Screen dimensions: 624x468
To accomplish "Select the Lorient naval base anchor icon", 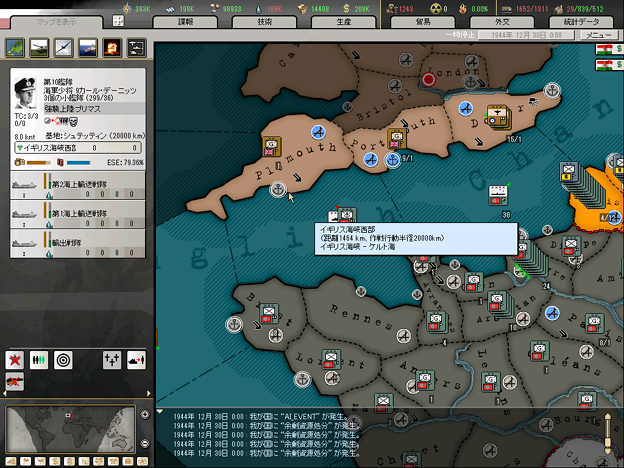I will [302, 379].
